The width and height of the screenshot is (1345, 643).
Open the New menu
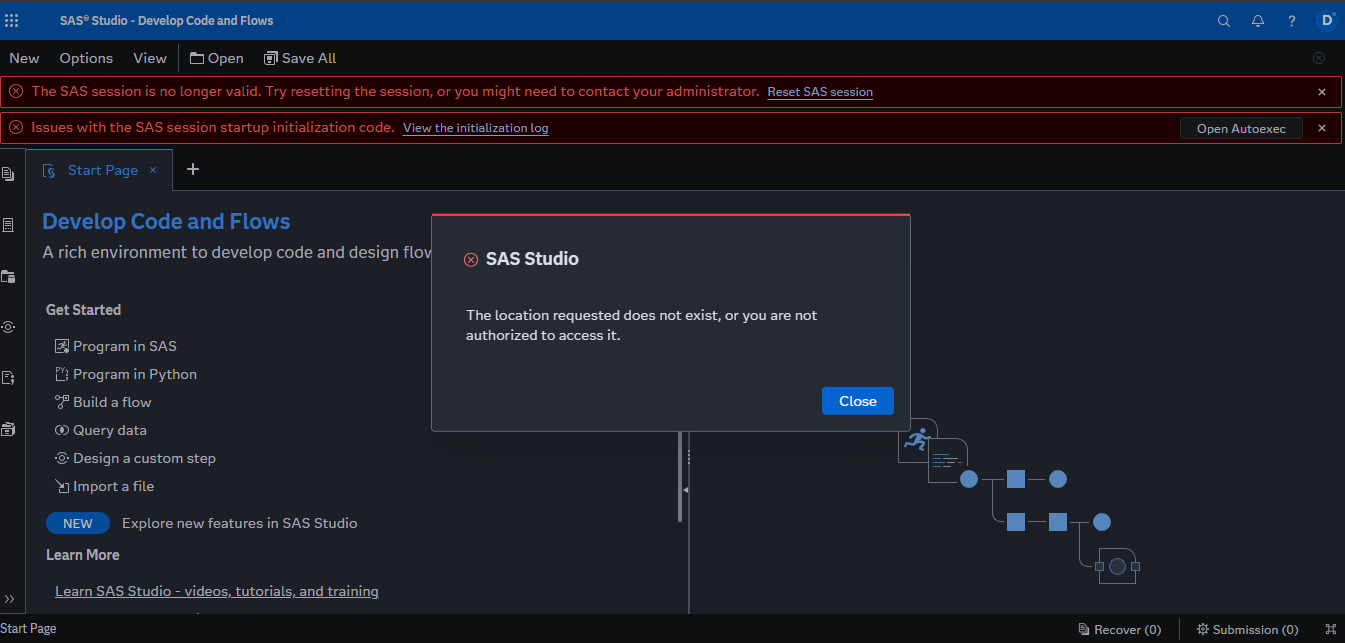23,58
